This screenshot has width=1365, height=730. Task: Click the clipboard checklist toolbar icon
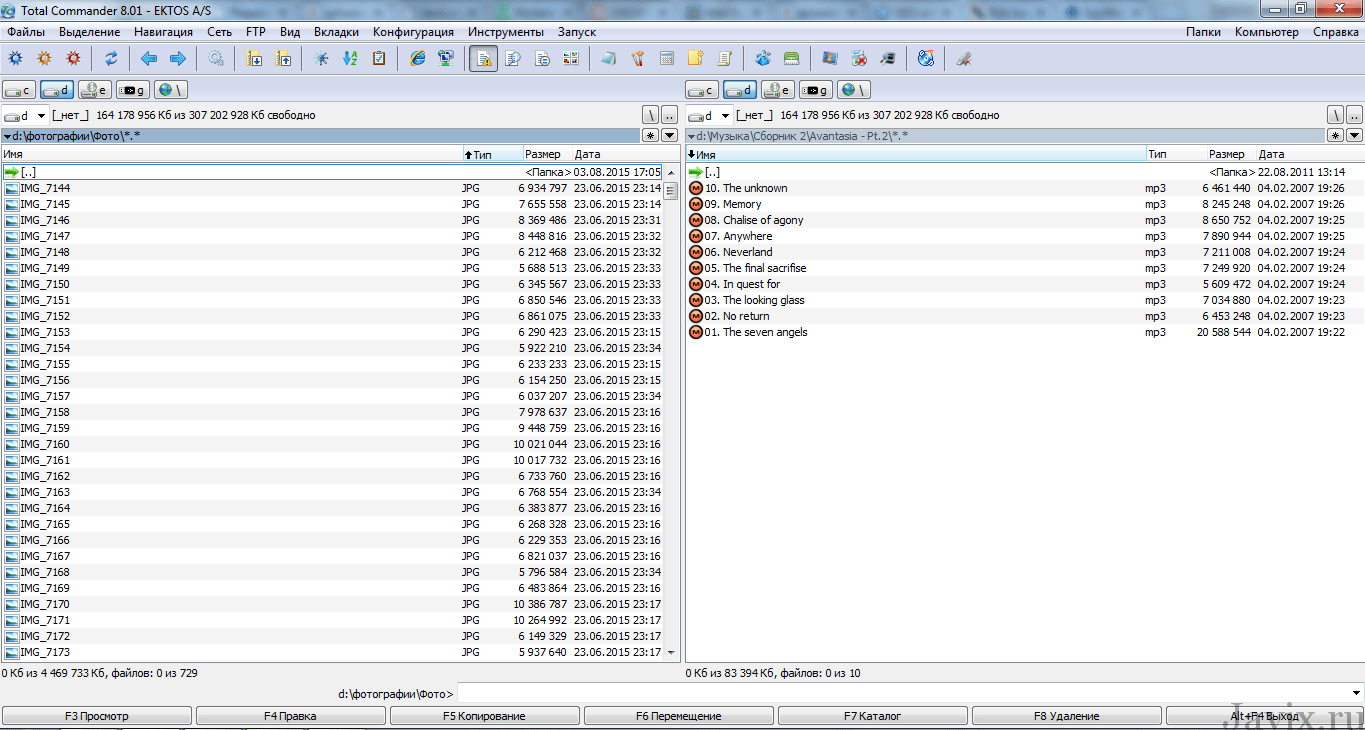[379, 58]
